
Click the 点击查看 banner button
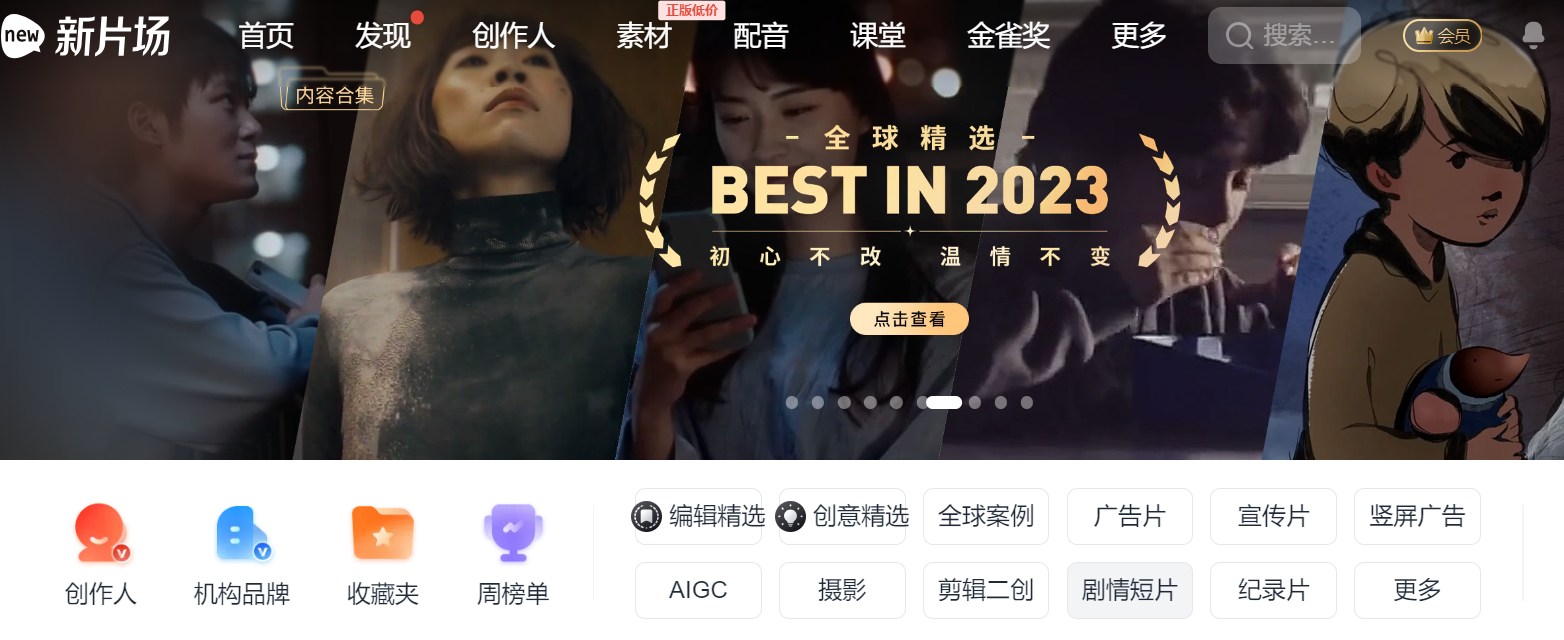tap(909, 319)
